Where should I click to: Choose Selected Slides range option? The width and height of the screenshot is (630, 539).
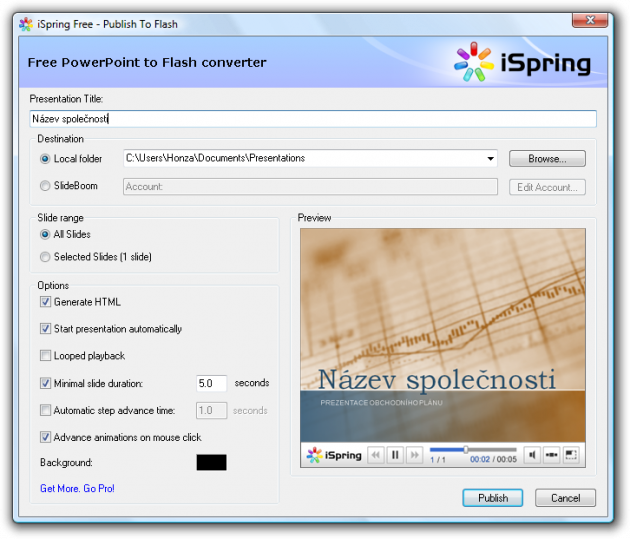coord(45,257)
